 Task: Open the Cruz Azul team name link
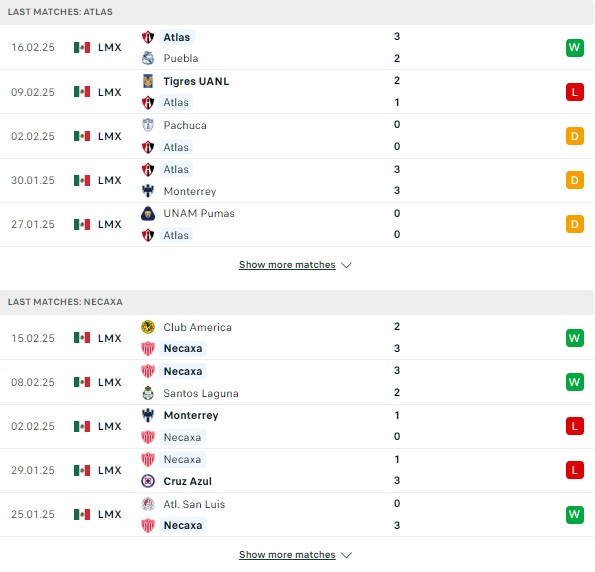coord(187,481)
